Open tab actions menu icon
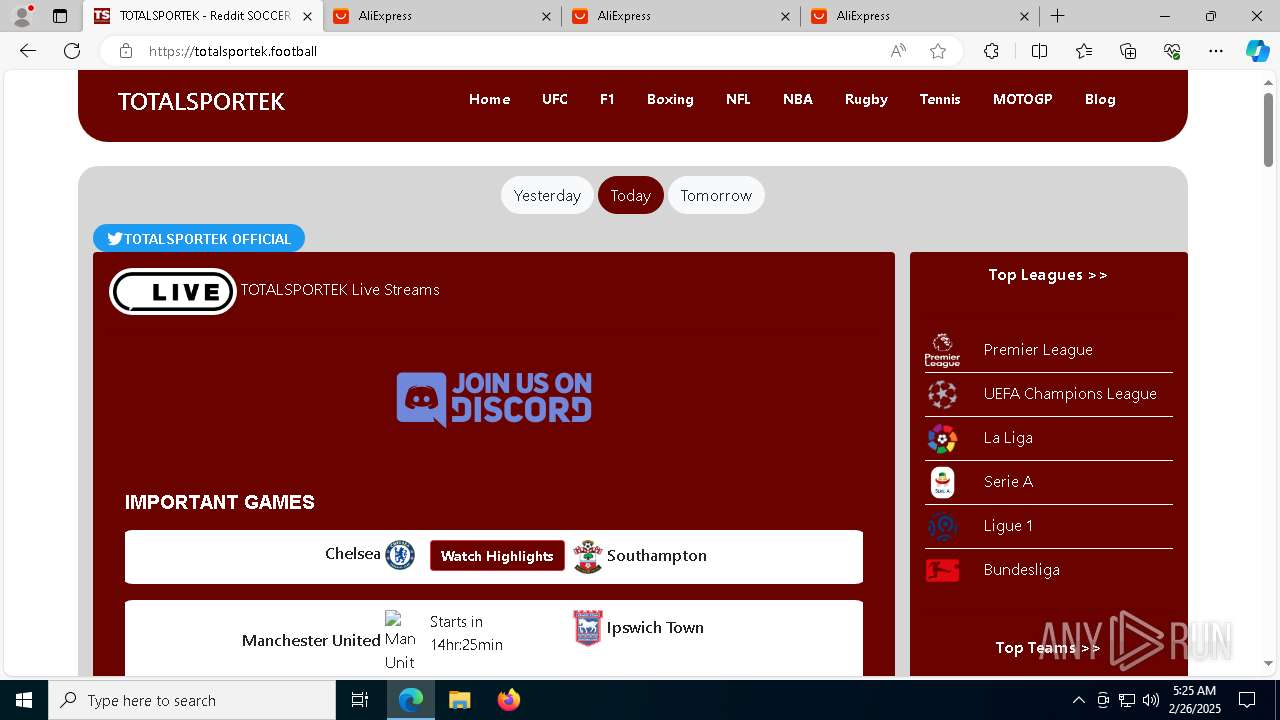Viewport: 1280px width, 720px height. click(x=60, y=16)
